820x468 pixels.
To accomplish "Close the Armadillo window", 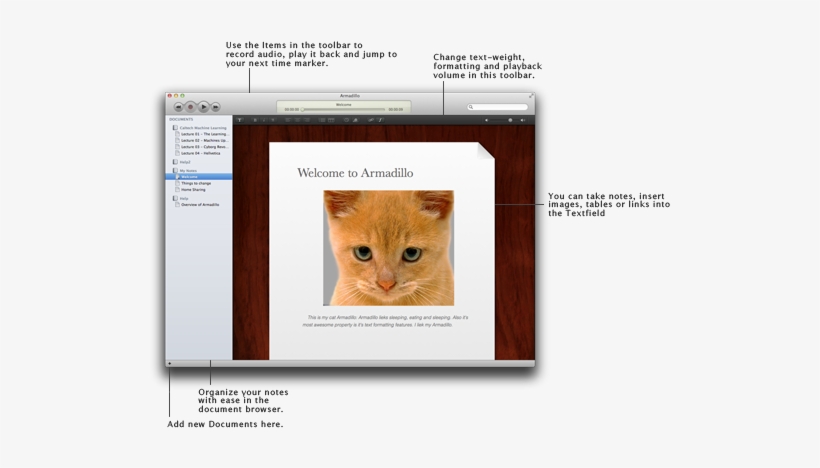I will click(169, 96).
